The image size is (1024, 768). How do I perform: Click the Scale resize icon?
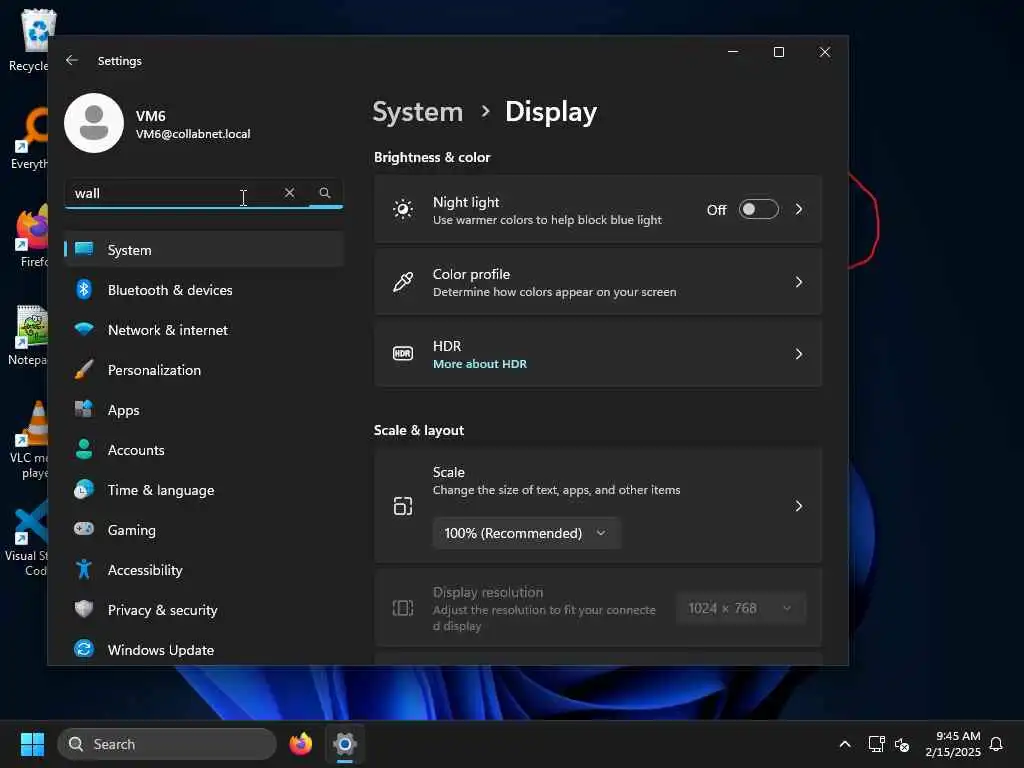pos(403,506)
